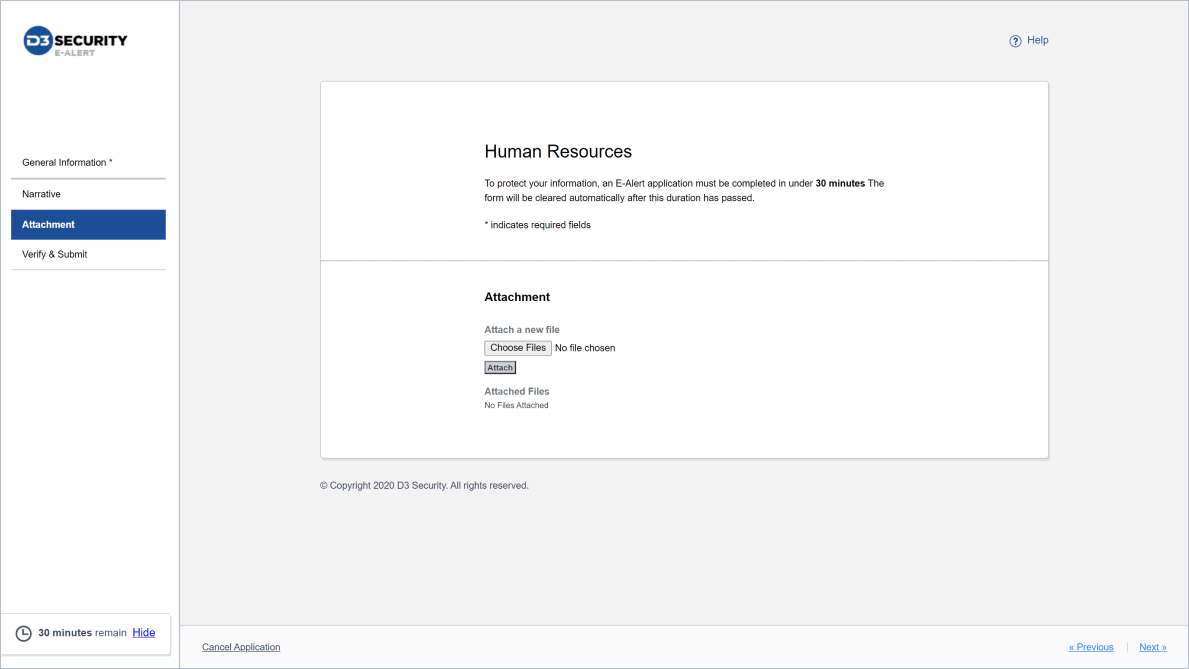Click the Cancel Application link
This screenshot has width=1189, height=669.
point(241,647)
